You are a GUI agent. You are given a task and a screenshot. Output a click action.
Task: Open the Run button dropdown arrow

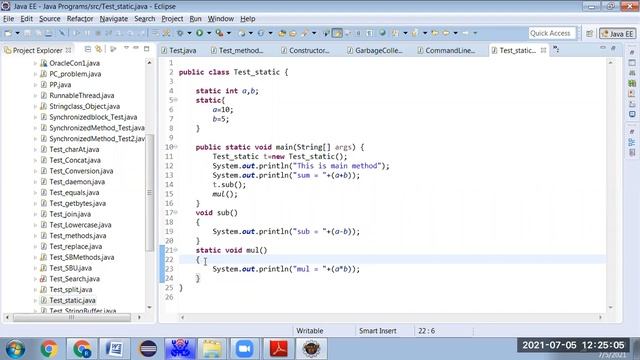click(x=209, y=33)
